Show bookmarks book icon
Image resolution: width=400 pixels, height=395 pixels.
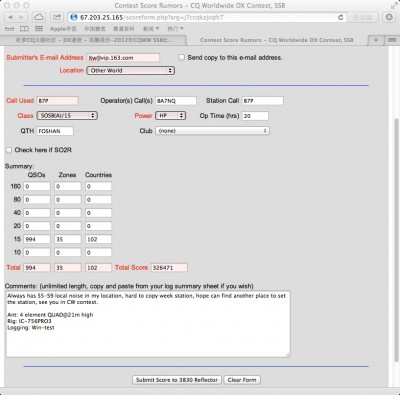point(24,29)
